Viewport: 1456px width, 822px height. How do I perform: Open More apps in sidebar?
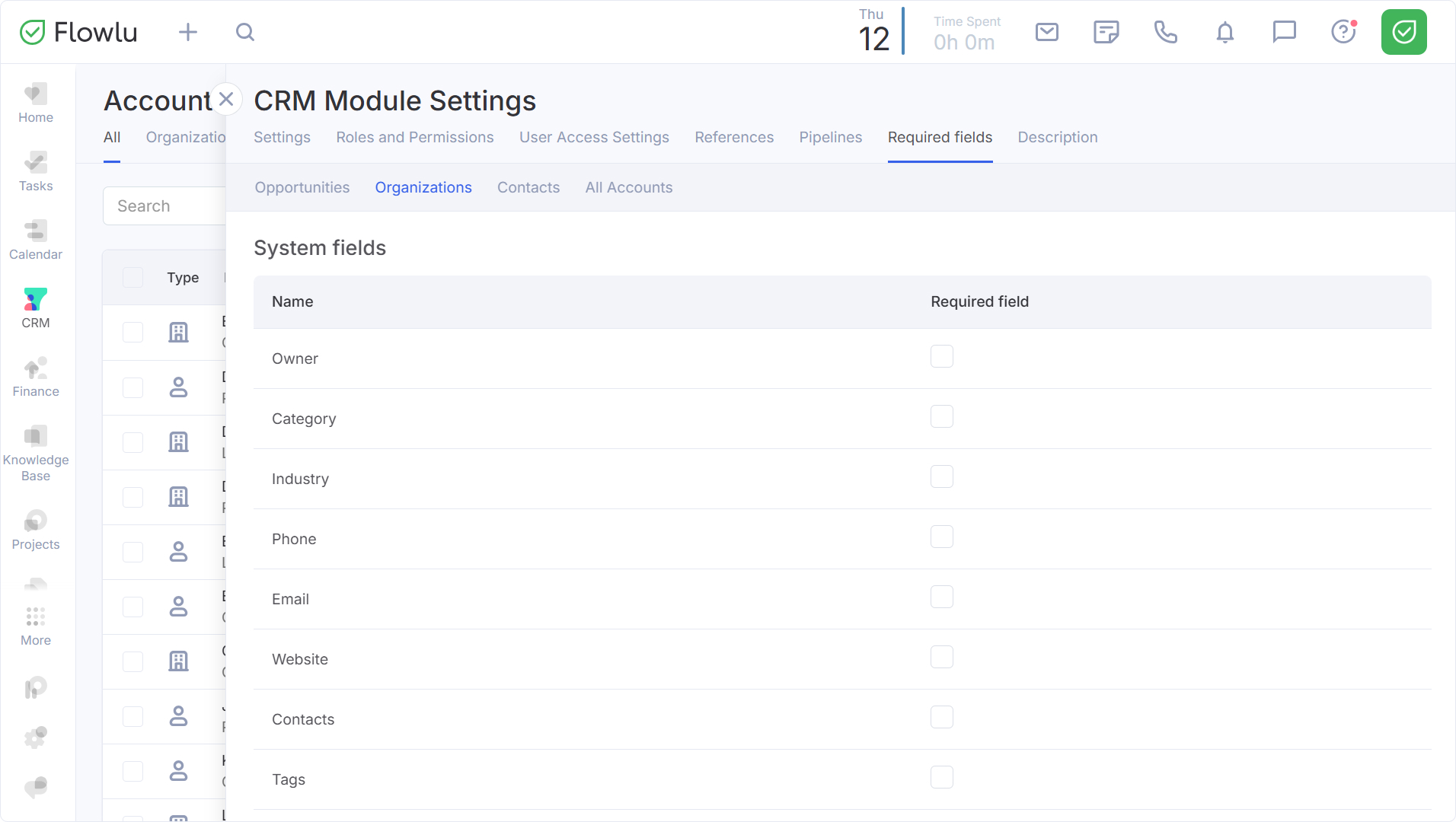(36, 626)
